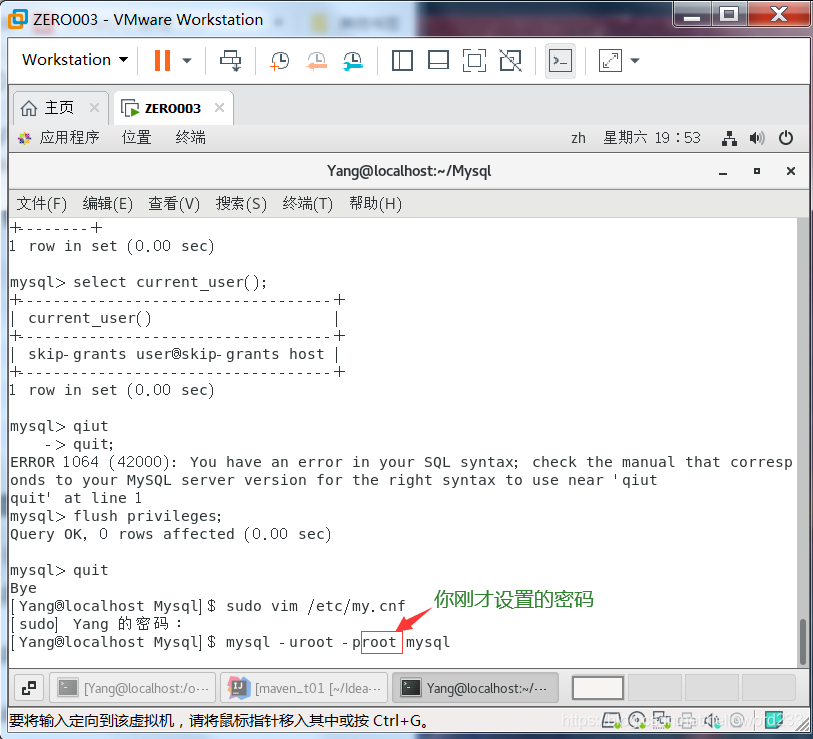Click 'mysql> flush privileges;' line
This screenshot has height=739, width=813.
tap(116, 517)
